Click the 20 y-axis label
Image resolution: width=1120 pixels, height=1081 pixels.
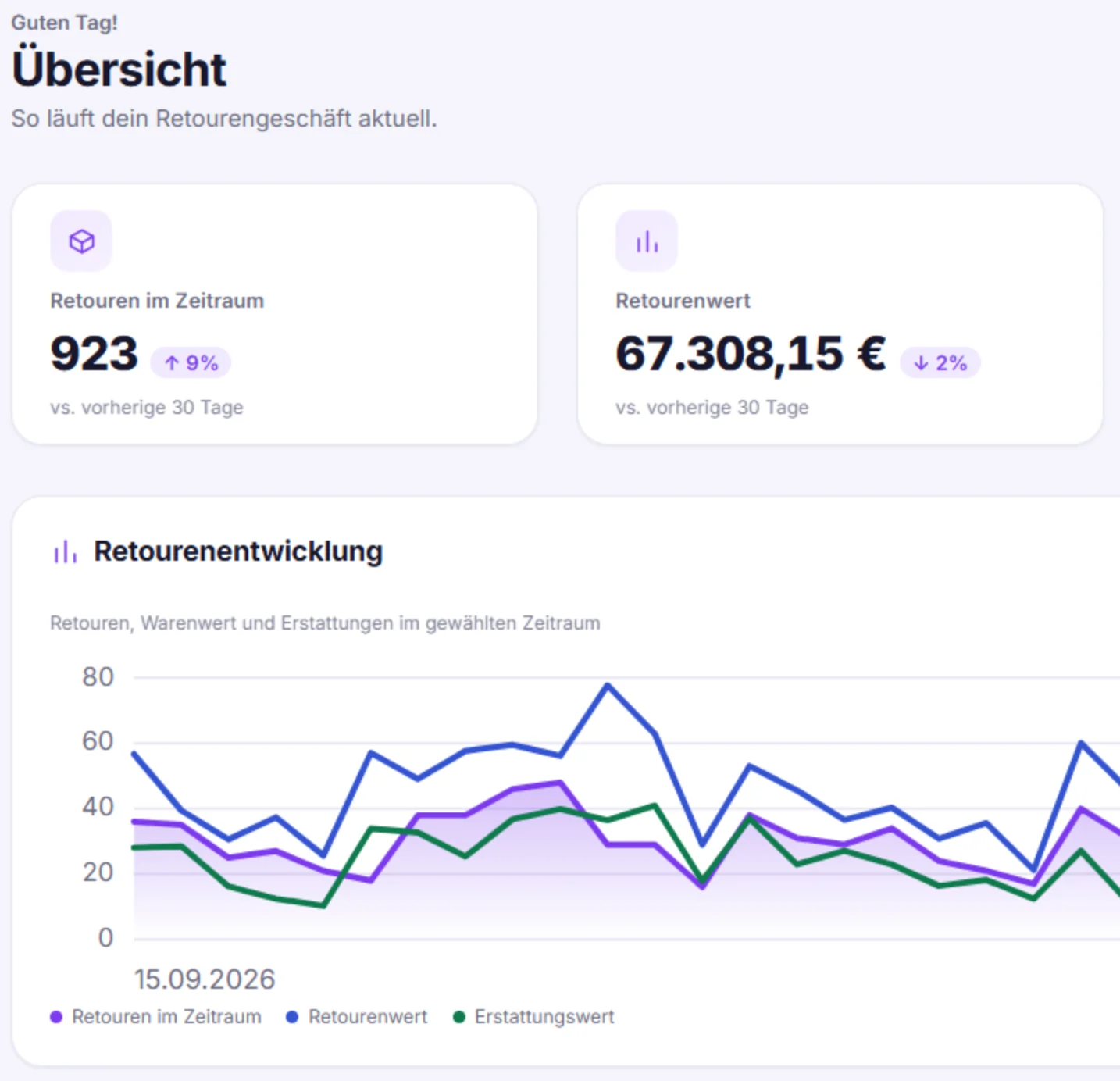pyautogui.click(x=98, y=872)
